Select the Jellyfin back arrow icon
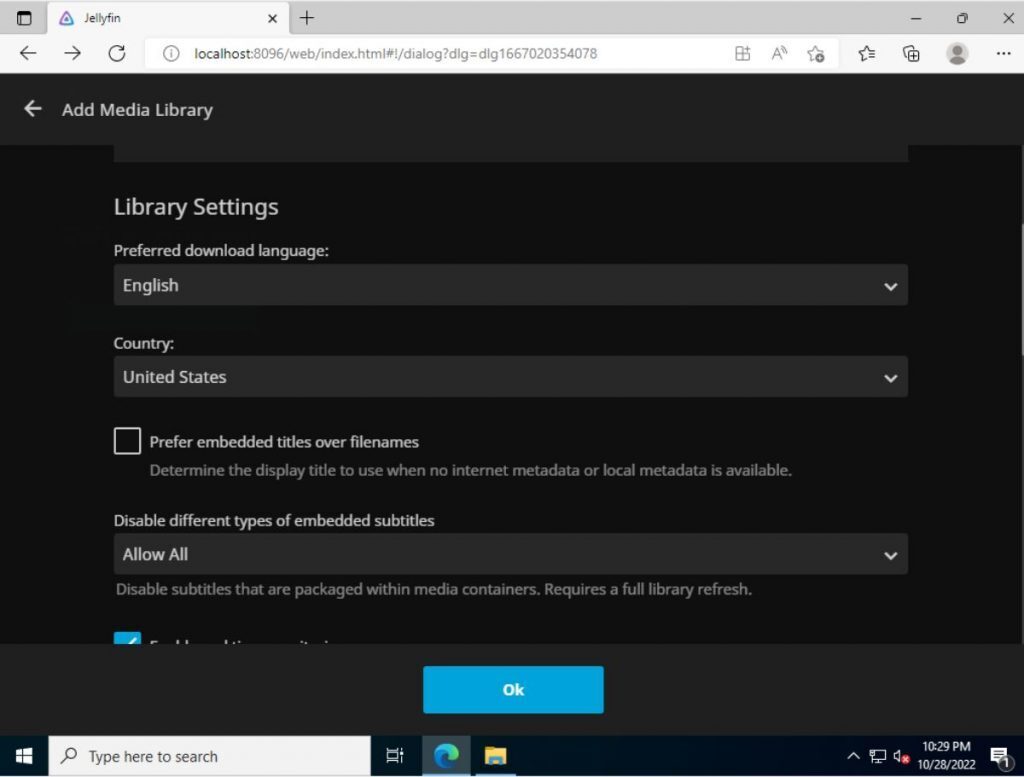Viewport: 1024px width, 777px height. (32, 109)
